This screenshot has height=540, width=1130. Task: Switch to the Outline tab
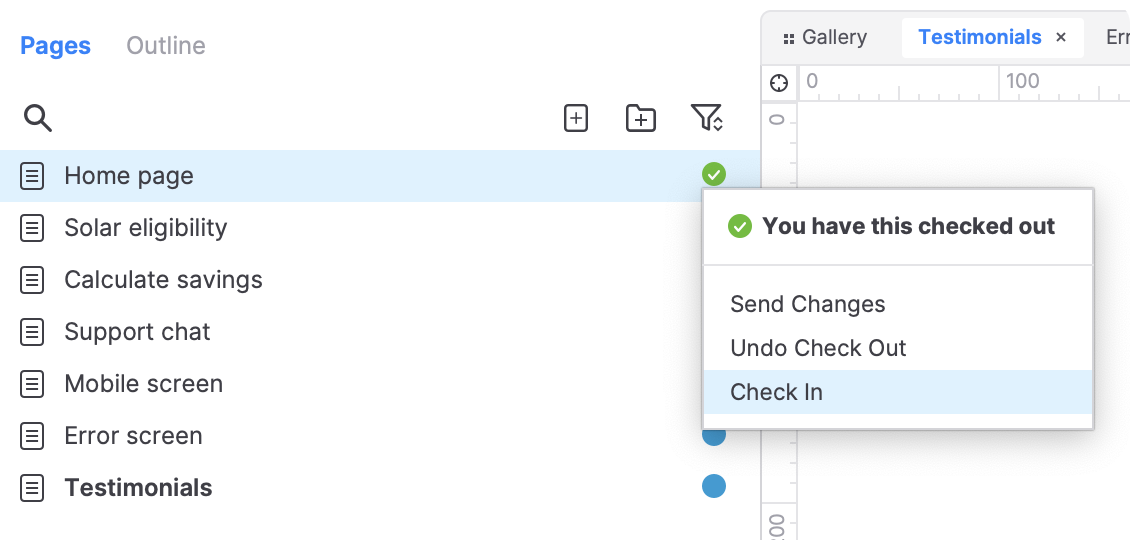coord(166,46)
